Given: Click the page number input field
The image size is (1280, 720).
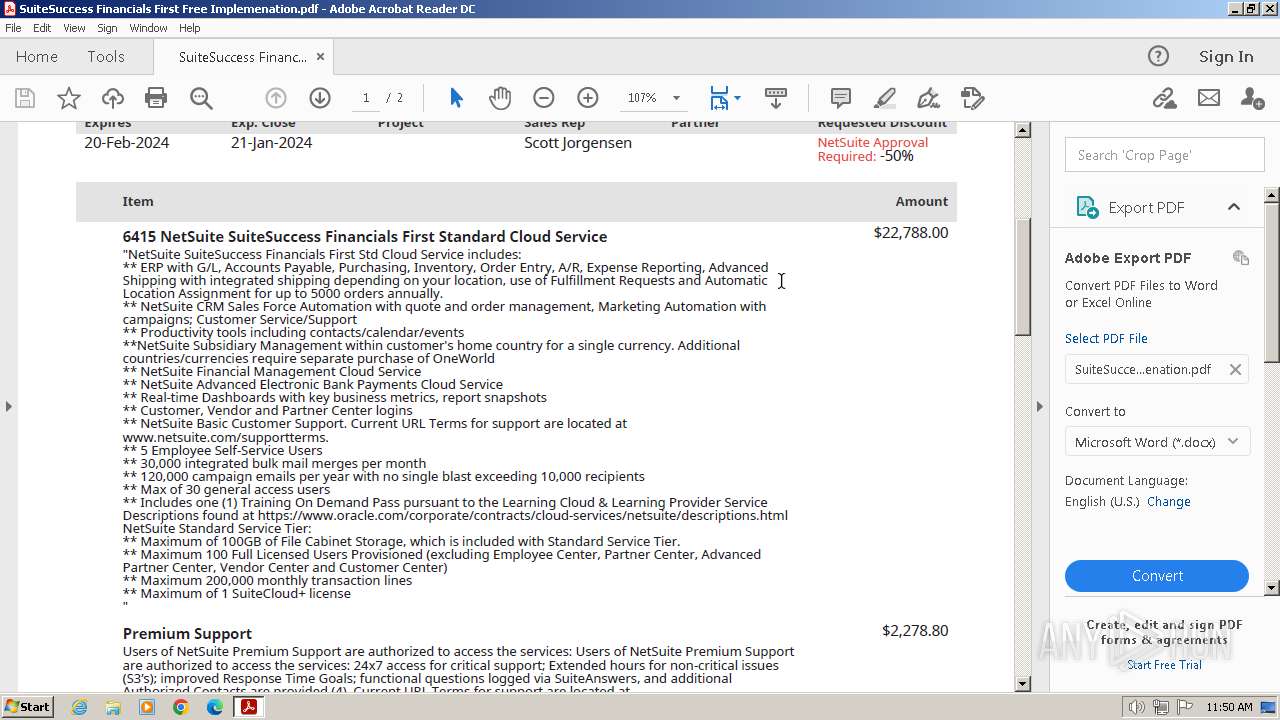Looking at the screenshot, I should 366,98.
